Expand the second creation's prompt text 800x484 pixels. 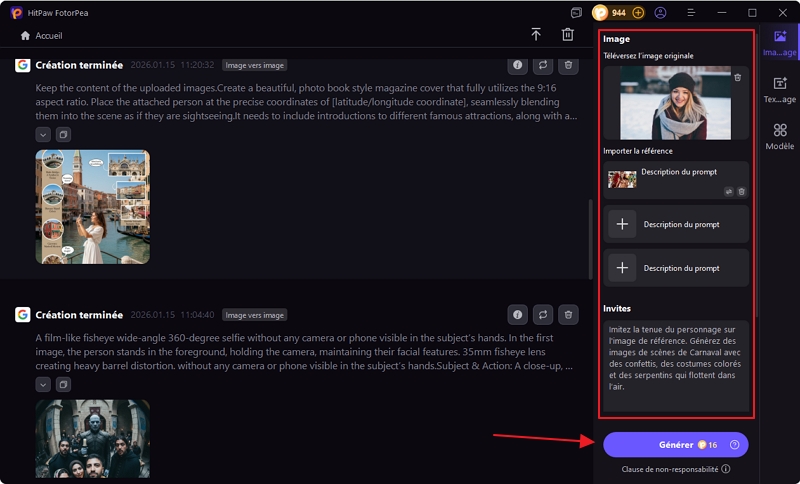pyautogui.click(x=43, y=384)
